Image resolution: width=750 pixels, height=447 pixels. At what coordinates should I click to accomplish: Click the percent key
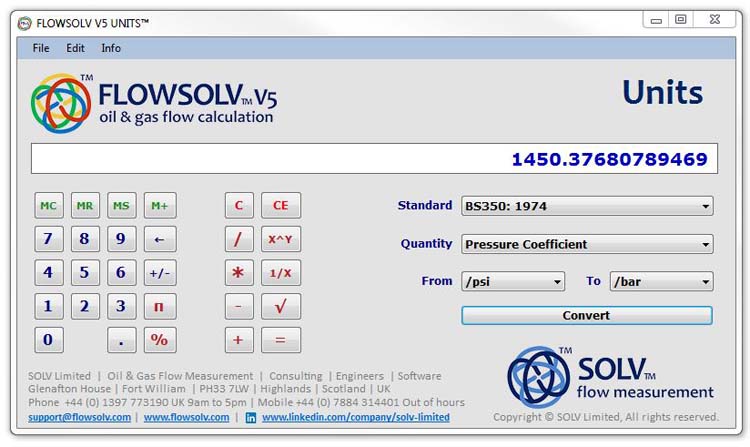point(160,340)
